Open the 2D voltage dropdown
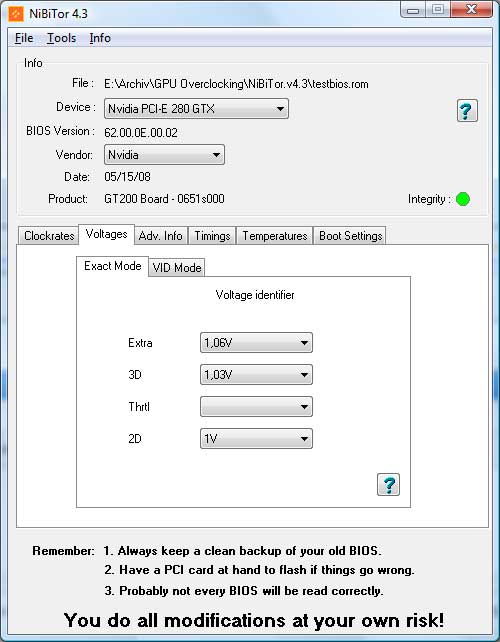This screenshot has width=500, height=642. pyautogui.click(x=256, y=439)
